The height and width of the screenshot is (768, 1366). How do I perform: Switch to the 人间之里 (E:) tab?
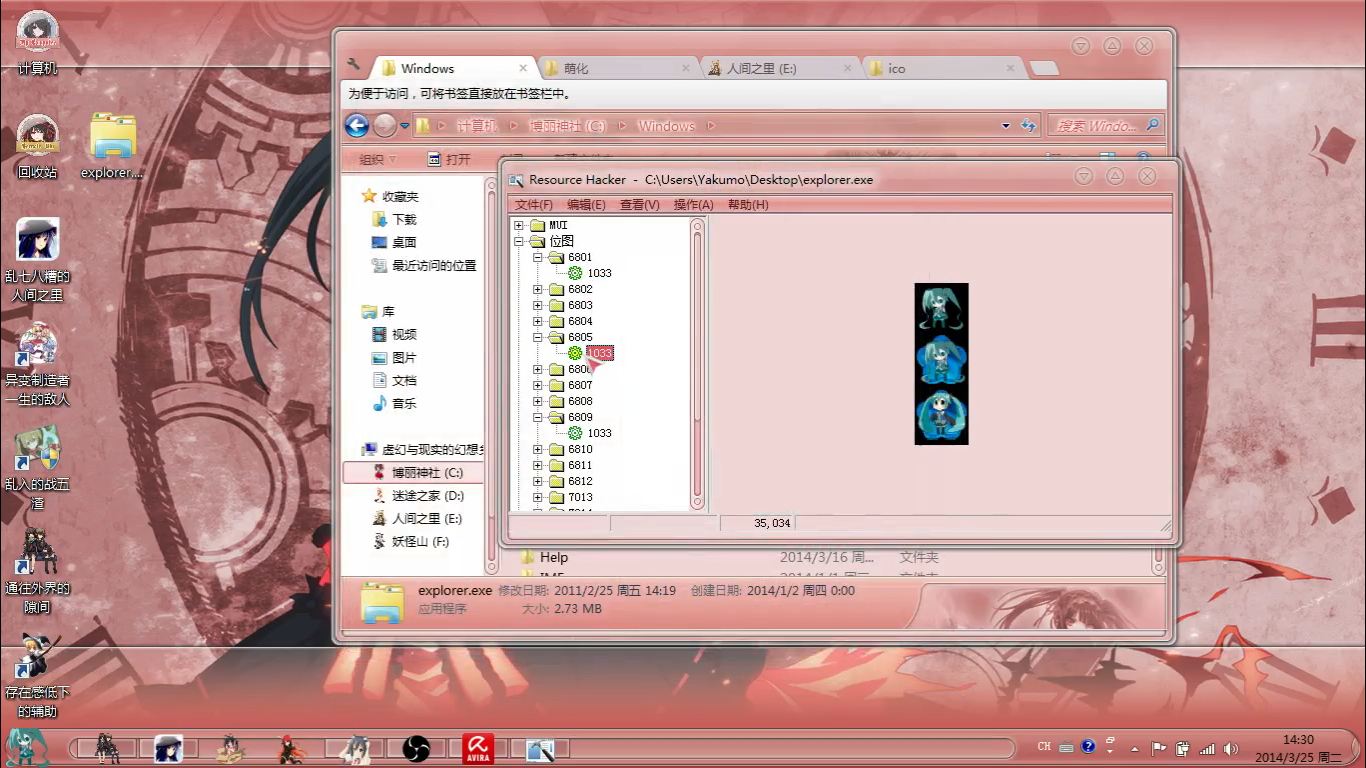pyautogui.click(x=780, y=68)
